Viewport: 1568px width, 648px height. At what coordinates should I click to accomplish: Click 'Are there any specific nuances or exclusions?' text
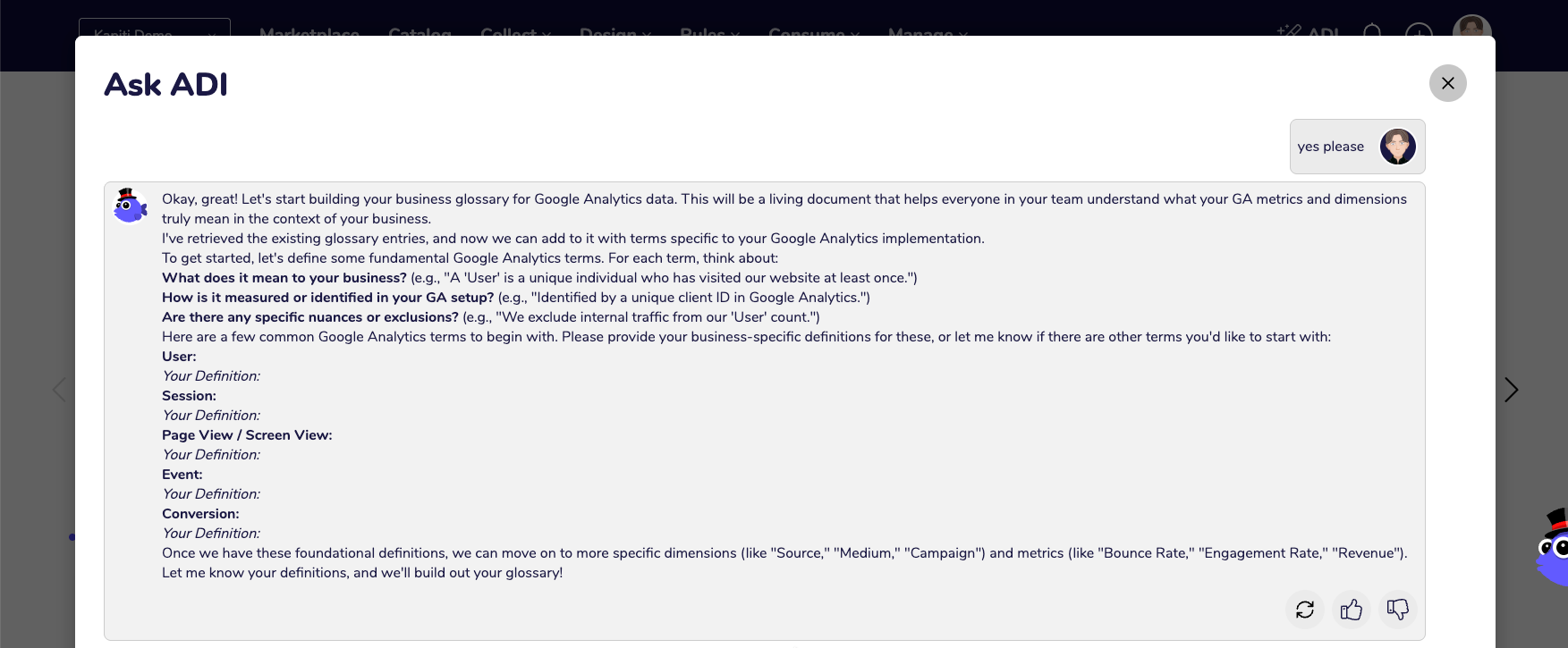tap(310, 317)
